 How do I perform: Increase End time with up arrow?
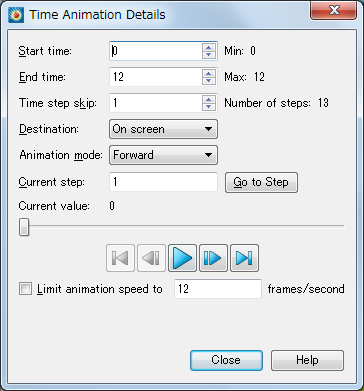click(209, 73)
